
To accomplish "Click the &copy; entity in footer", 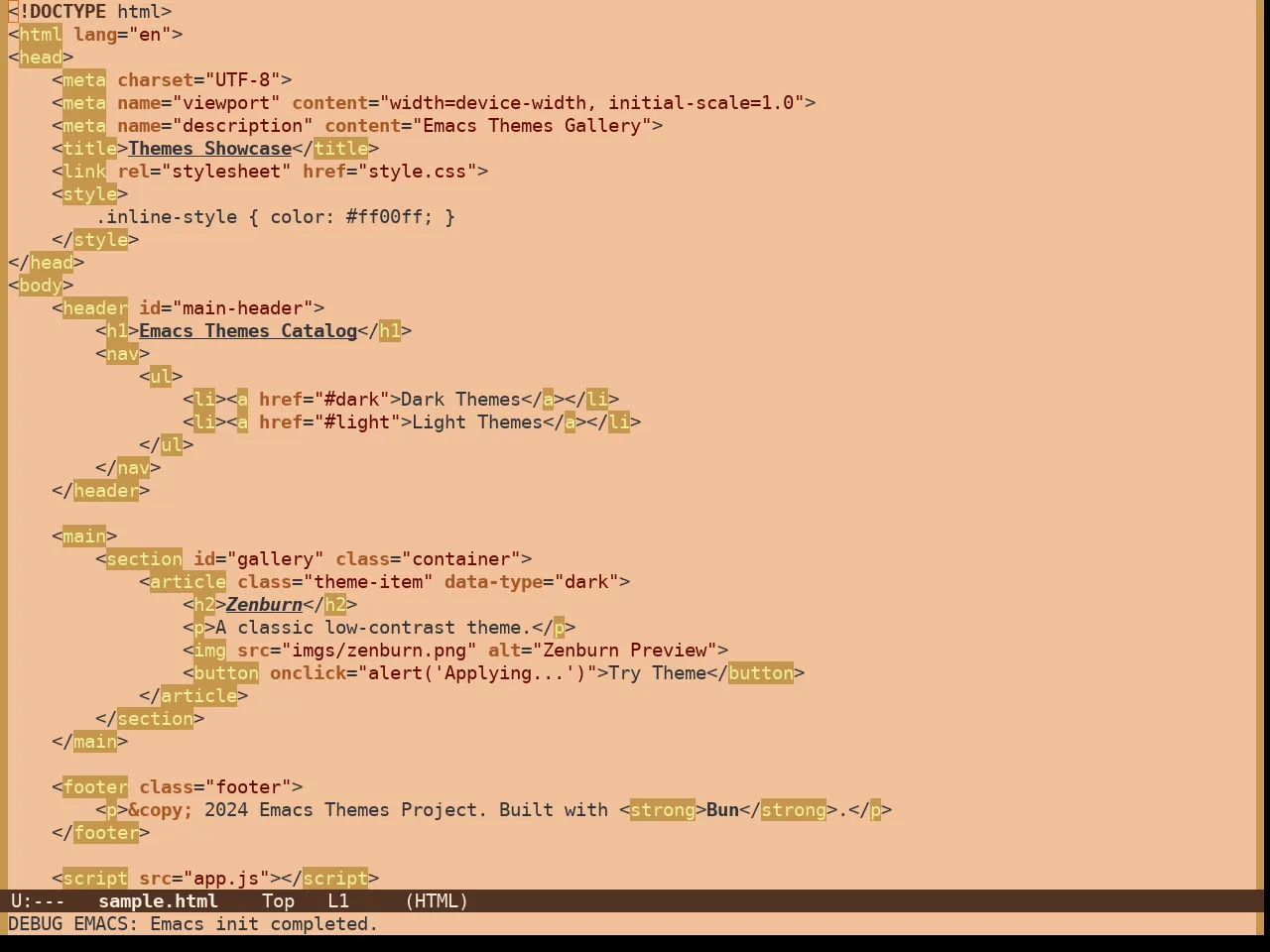I will pos(161,810).
